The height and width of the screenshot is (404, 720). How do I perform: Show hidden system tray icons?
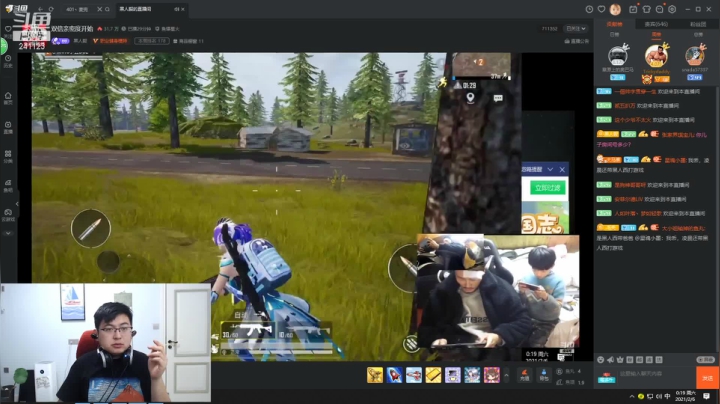(x=631, y=396)
